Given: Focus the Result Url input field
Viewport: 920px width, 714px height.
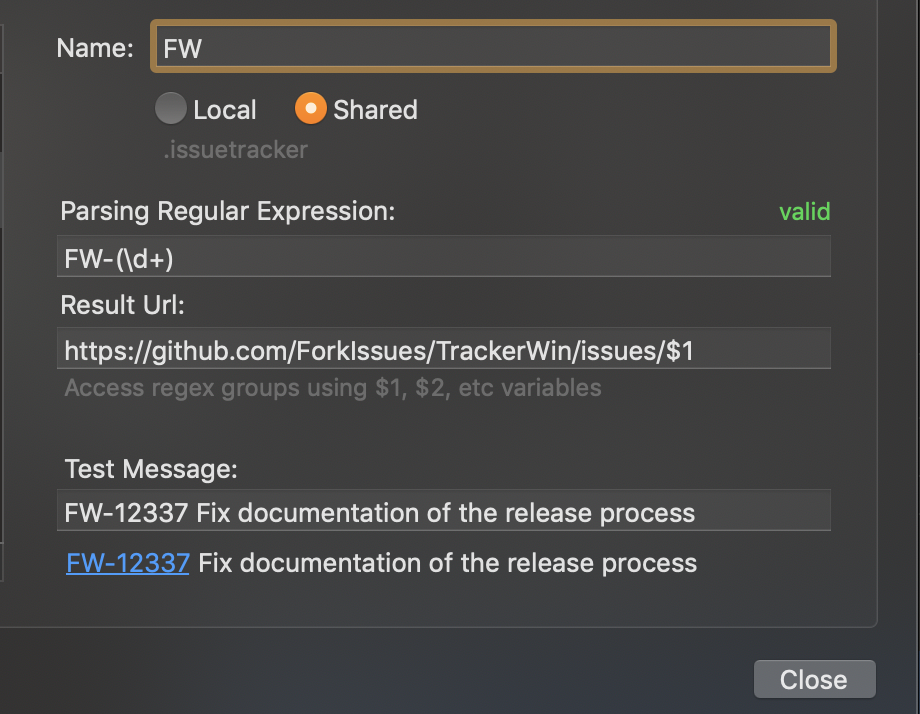Looking at the screenshot, I should tap(444, 351).
